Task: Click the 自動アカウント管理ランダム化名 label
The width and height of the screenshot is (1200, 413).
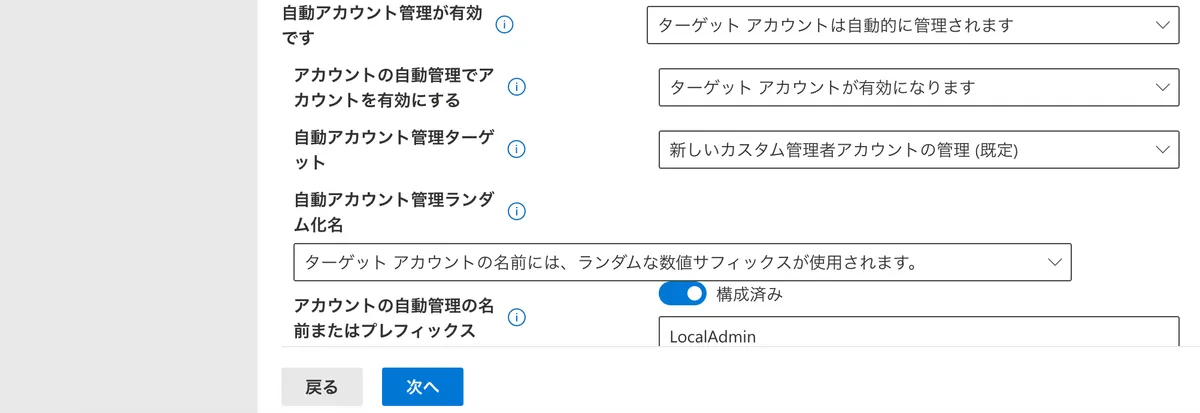Action: click(392, 211)
